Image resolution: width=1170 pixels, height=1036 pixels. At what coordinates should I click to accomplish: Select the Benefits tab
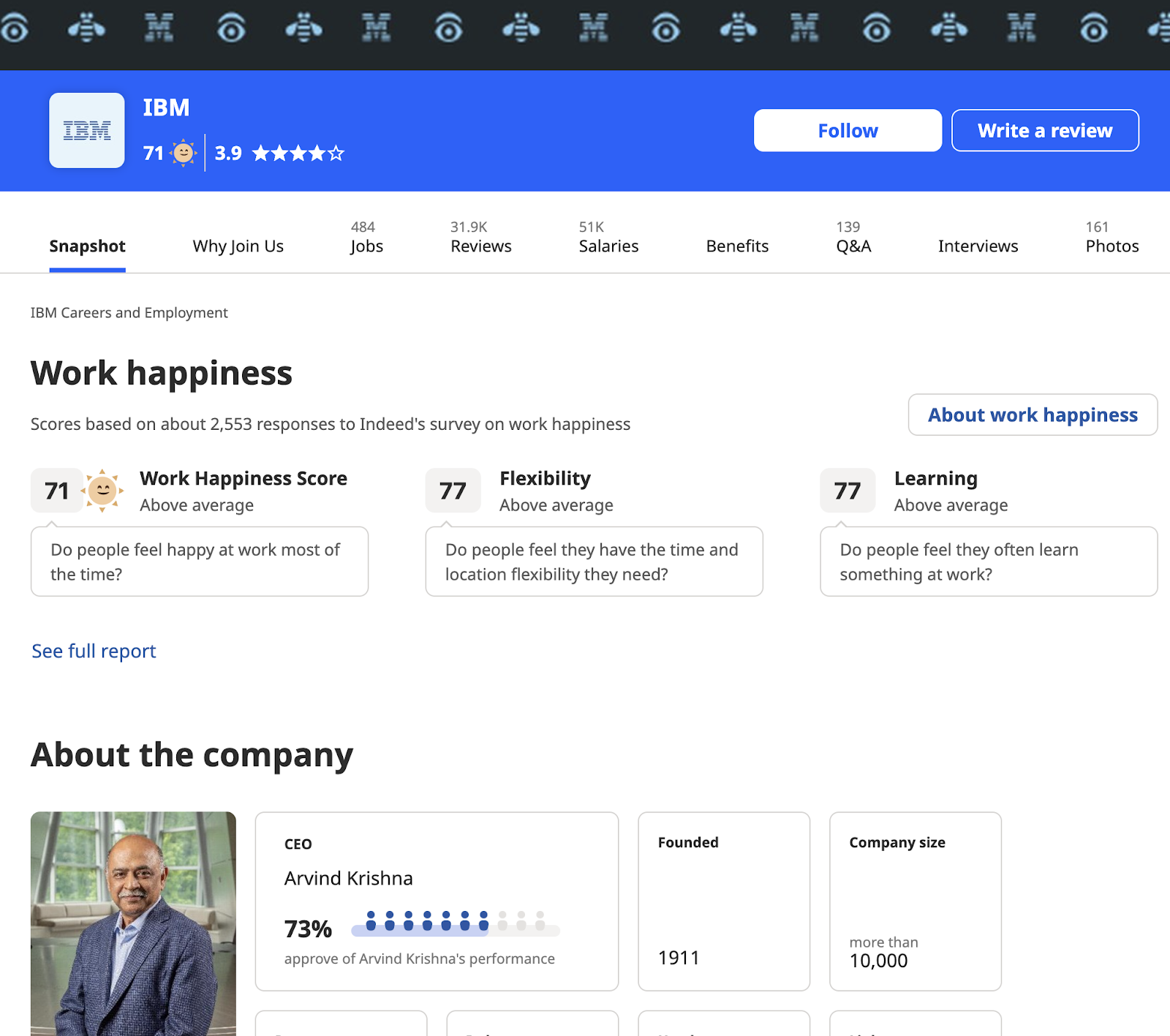(737, 246)
